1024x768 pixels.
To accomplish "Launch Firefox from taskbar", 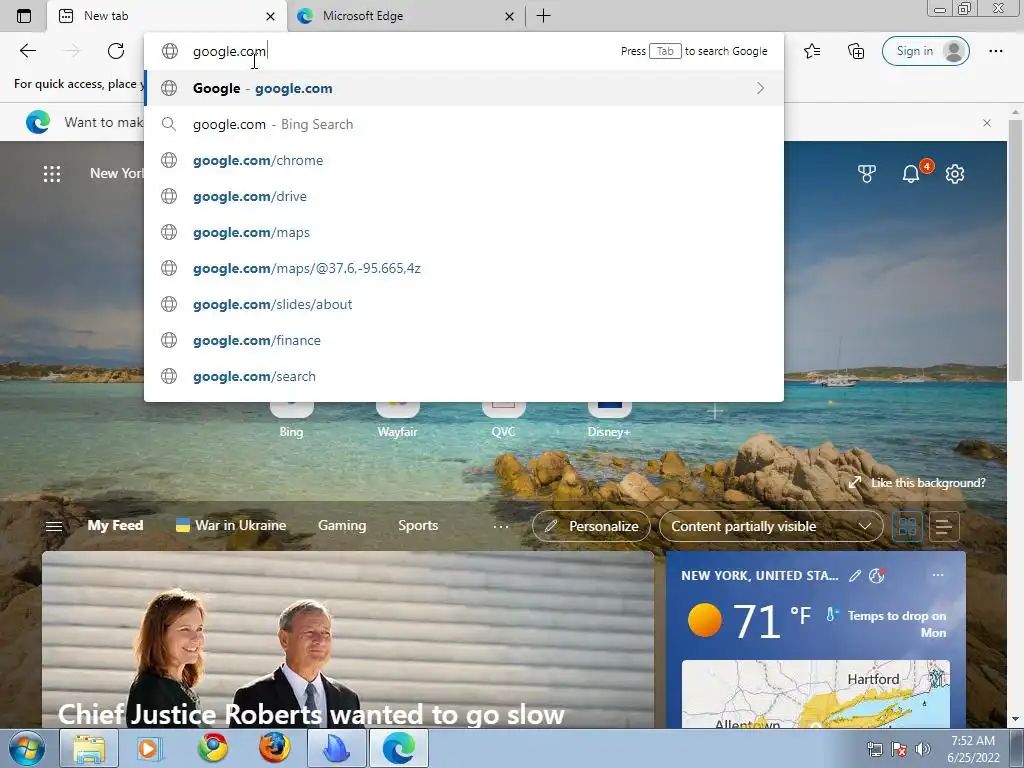I will point(274,748).
